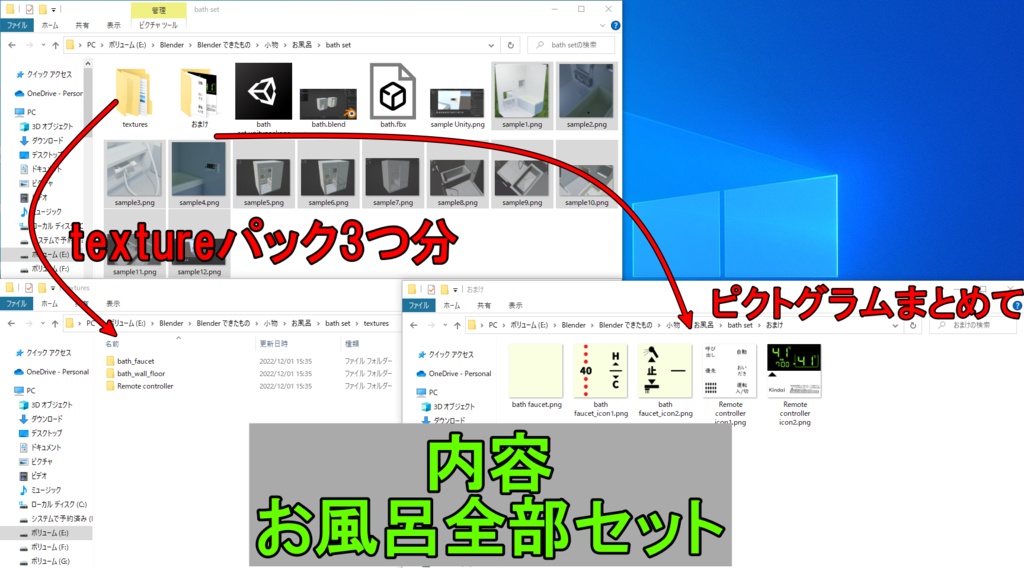Select sample5.png thumbnail
Image resolution: width=1024 pixels, height=568 pixels.
click(x=263, y=176)
